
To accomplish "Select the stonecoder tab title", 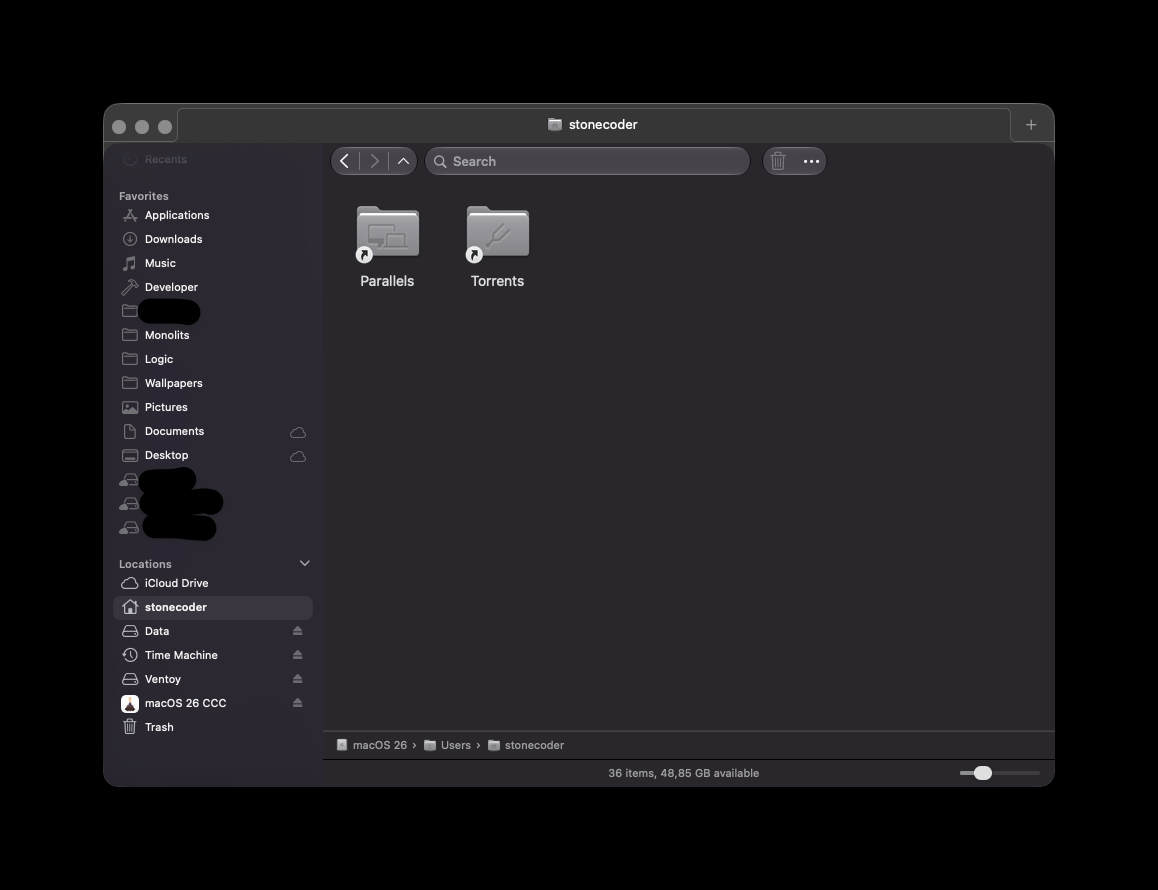I will pyautogui.click(x=593, y=124).
